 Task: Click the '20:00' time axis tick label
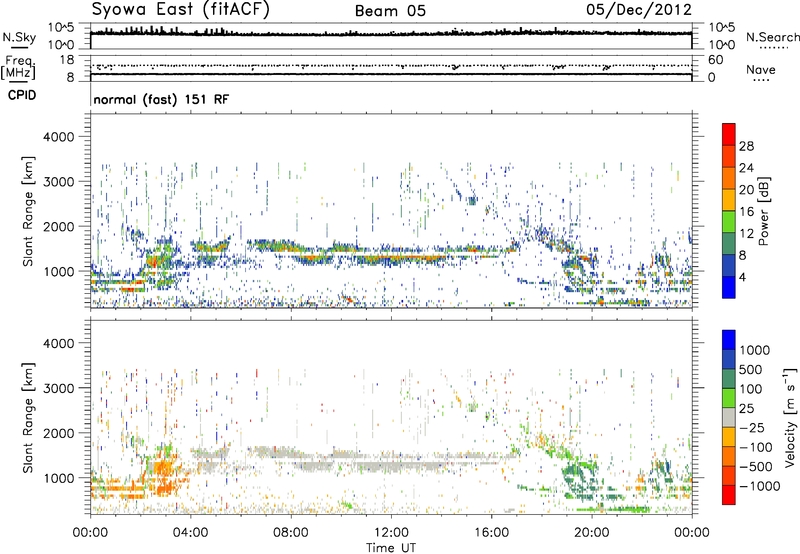pos(592,533)
